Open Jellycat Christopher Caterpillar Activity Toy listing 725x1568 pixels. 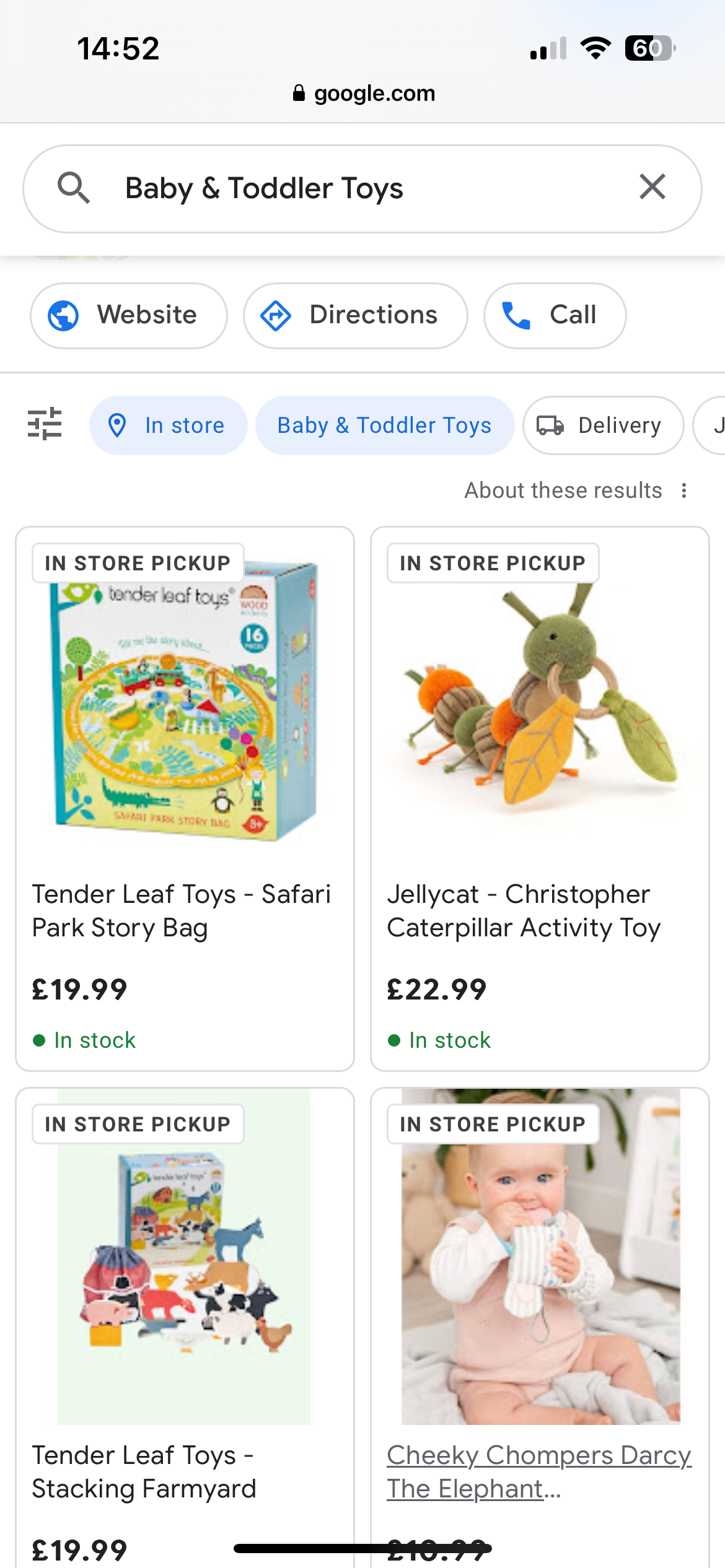click(x=524, y=911)
